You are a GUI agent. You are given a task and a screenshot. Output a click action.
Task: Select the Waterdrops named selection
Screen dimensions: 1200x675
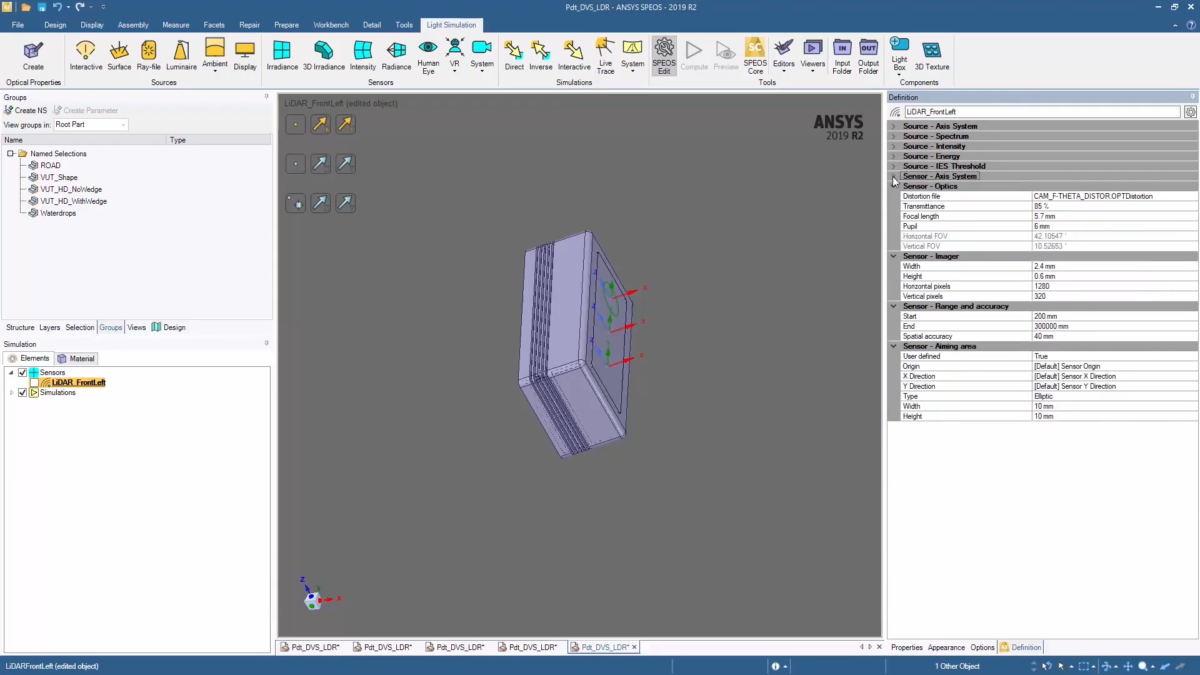pyautogui.click(x=58, y=213)
